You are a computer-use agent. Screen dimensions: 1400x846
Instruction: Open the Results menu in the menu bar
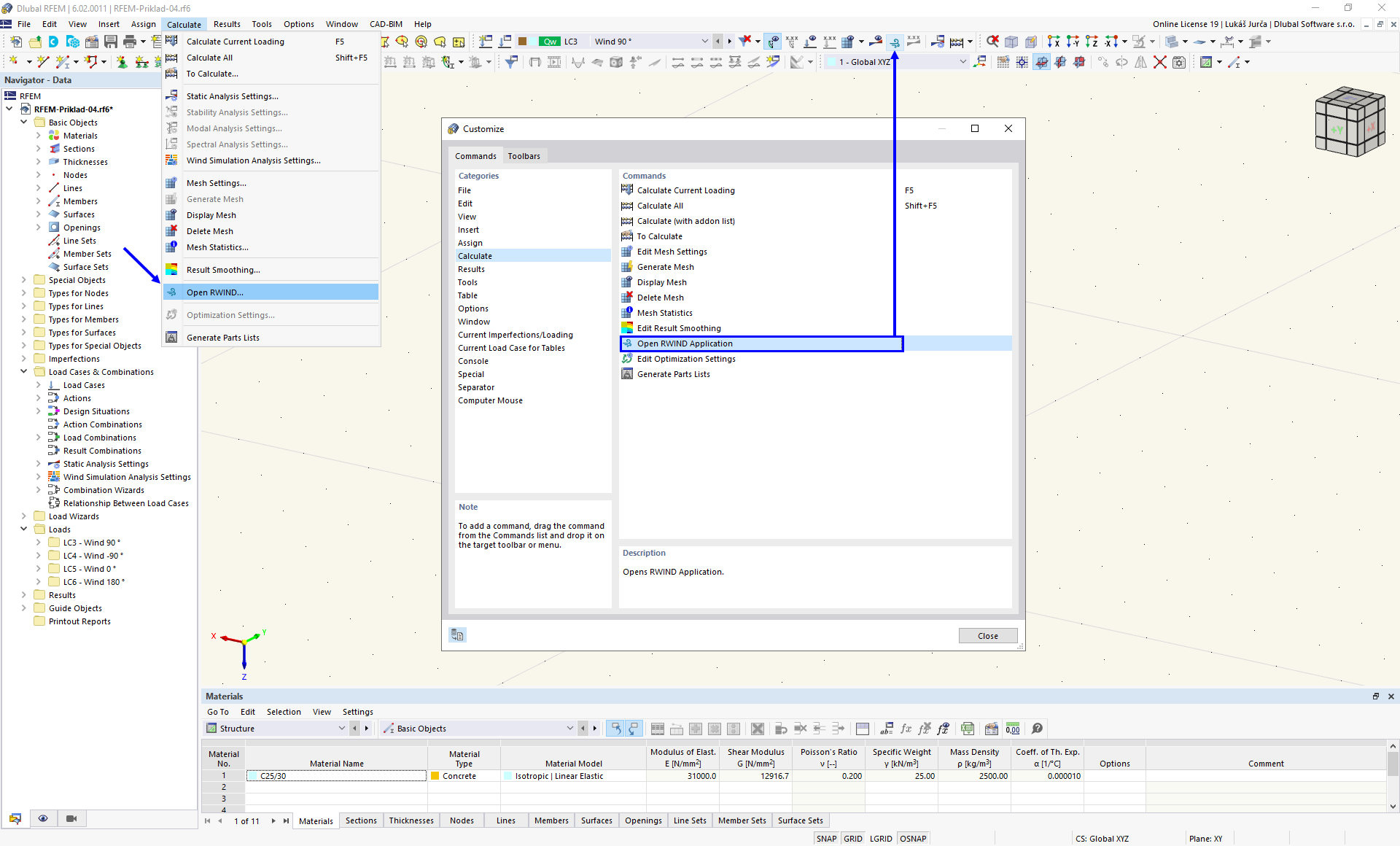pyautogui.click(x=227, y=23)
